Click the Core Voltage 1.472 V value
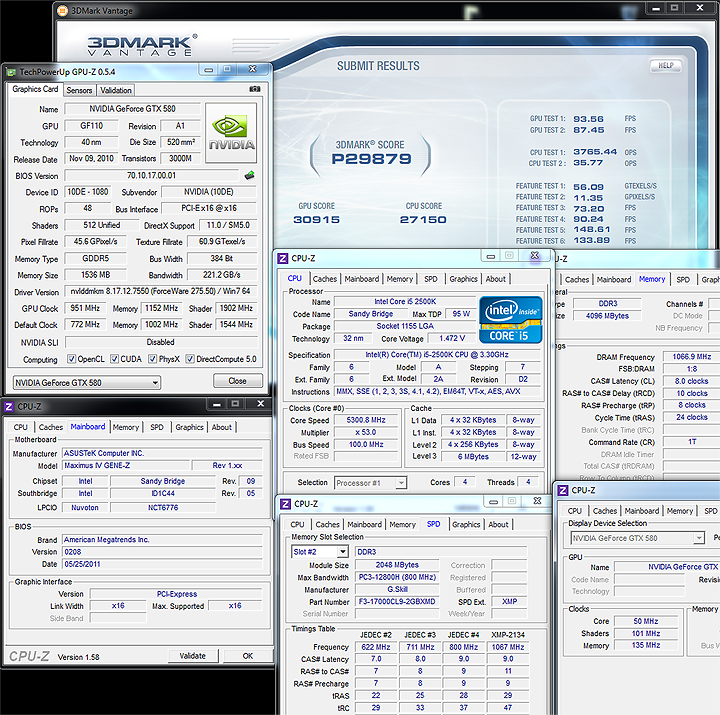Screen dimensions: 720x715 [452, 338]
